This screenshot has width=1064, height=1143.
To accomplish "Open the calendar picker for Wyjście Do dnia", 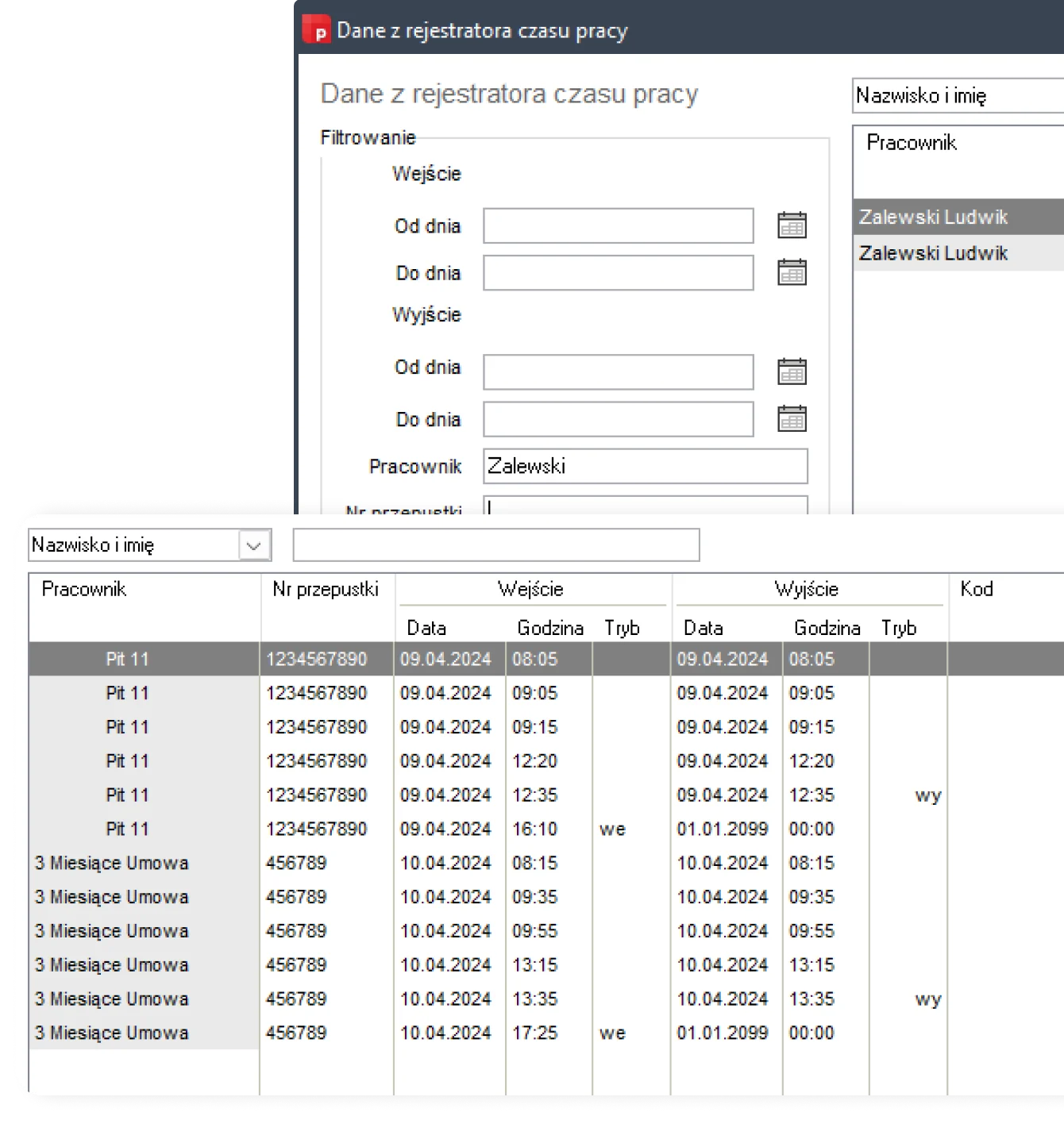I will click(x=792, y=418).
